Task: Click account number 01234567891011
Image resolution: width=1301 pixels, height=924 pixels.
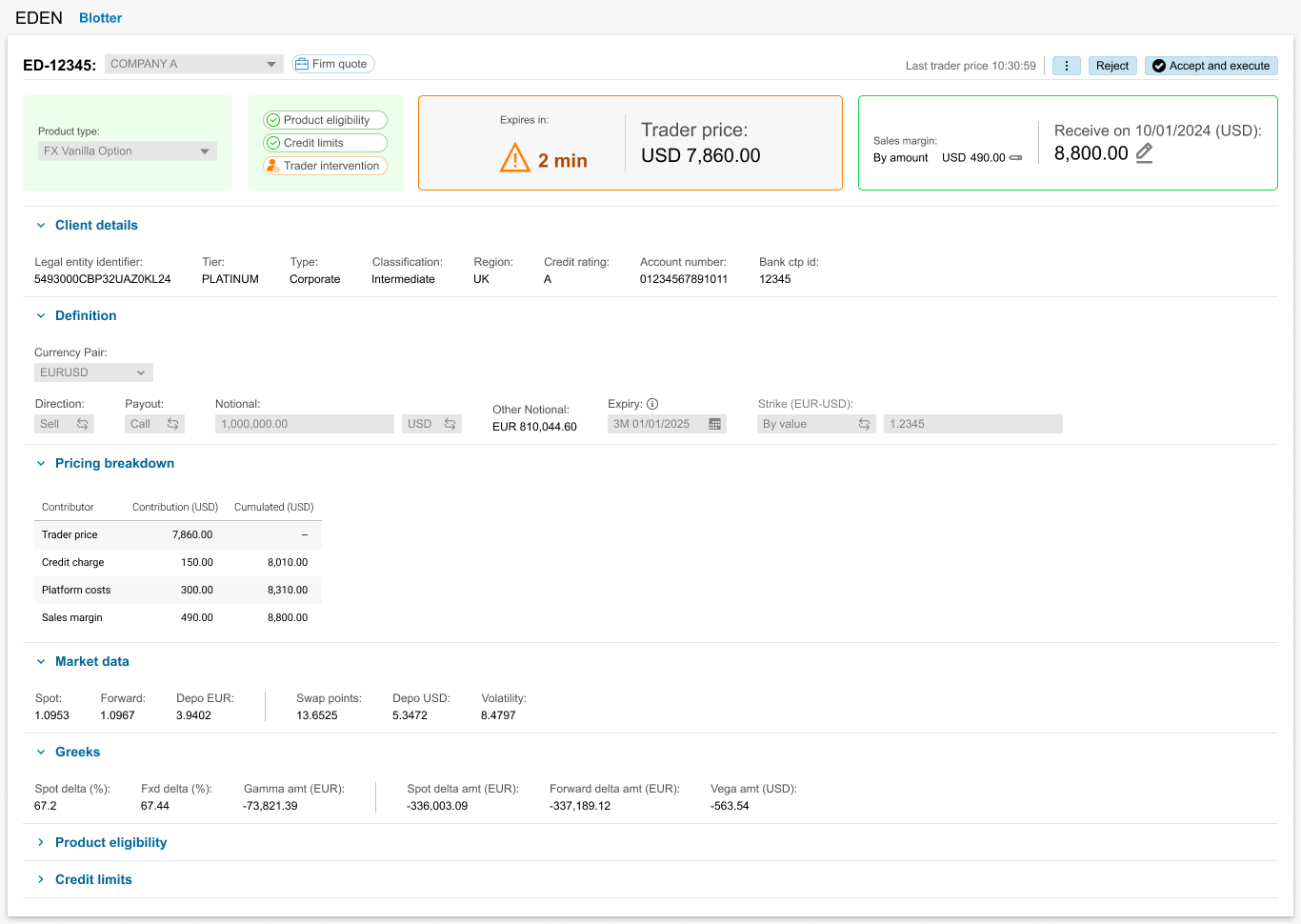Action: coord(684,279)
